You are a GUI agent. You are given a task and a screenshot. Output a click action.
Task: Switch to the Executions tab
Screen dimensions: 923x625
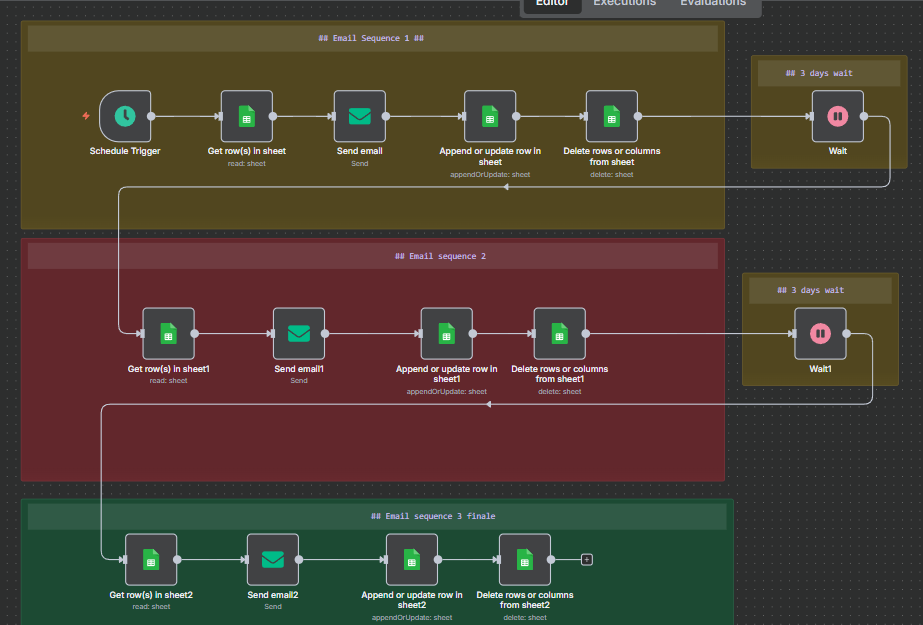tap(624, 3)
